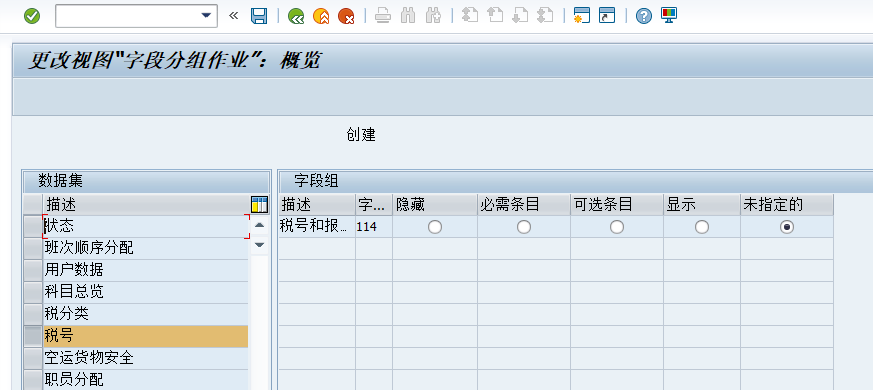Click the Print icon

[x=382, y=16]
